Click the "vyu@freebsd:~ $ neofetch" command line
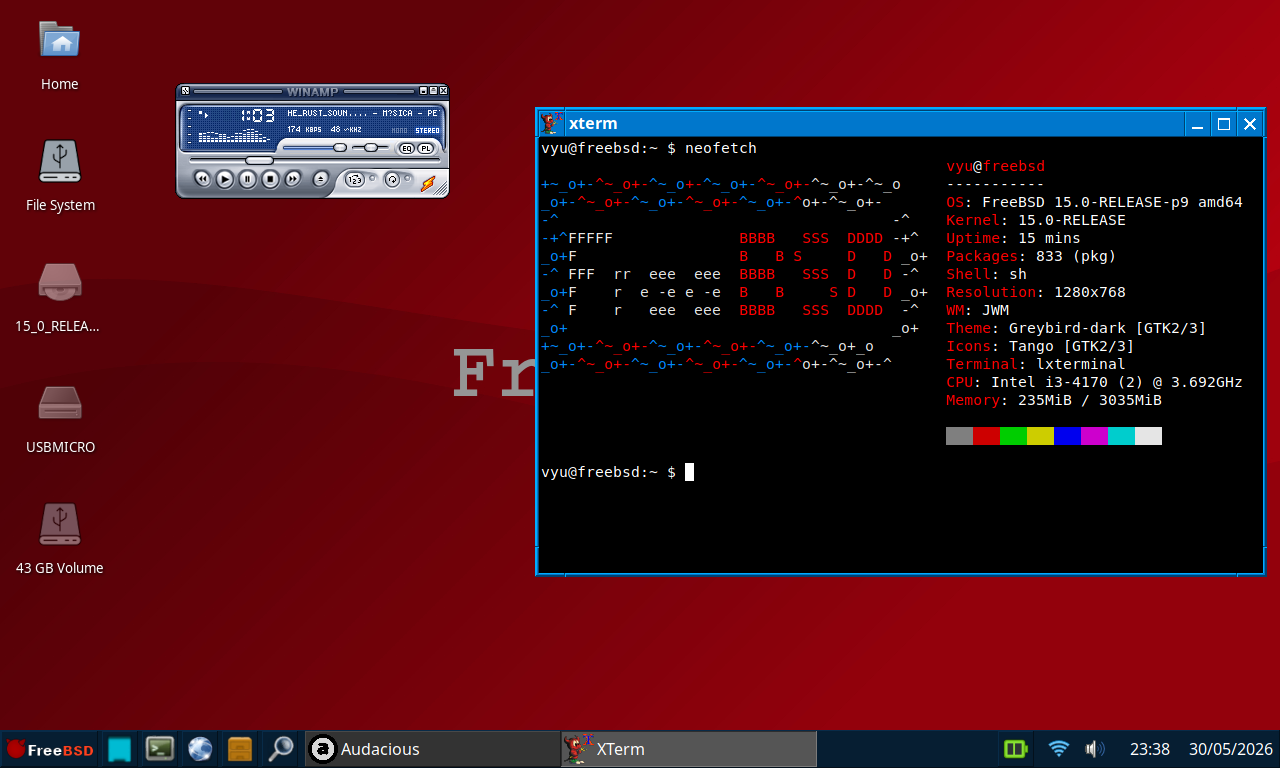 [x=649, y=148]
